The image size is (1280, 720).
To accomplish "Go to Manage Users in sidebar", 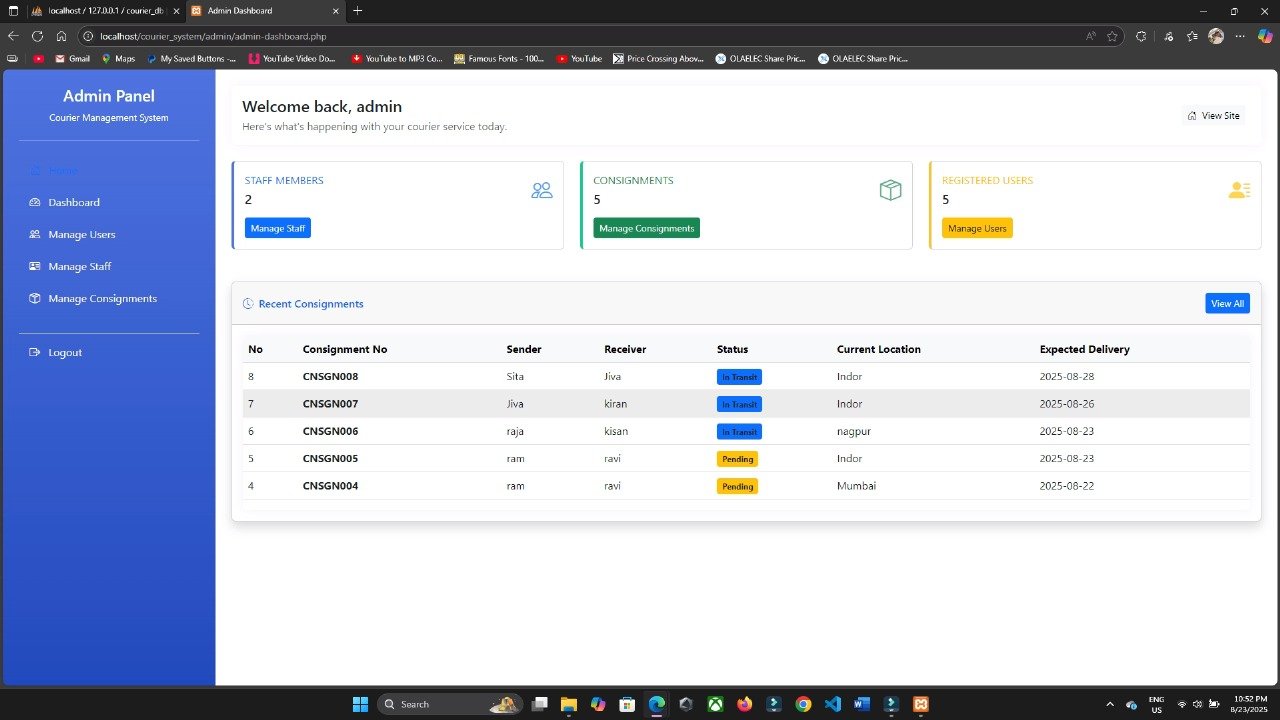I will coord(82,234).
